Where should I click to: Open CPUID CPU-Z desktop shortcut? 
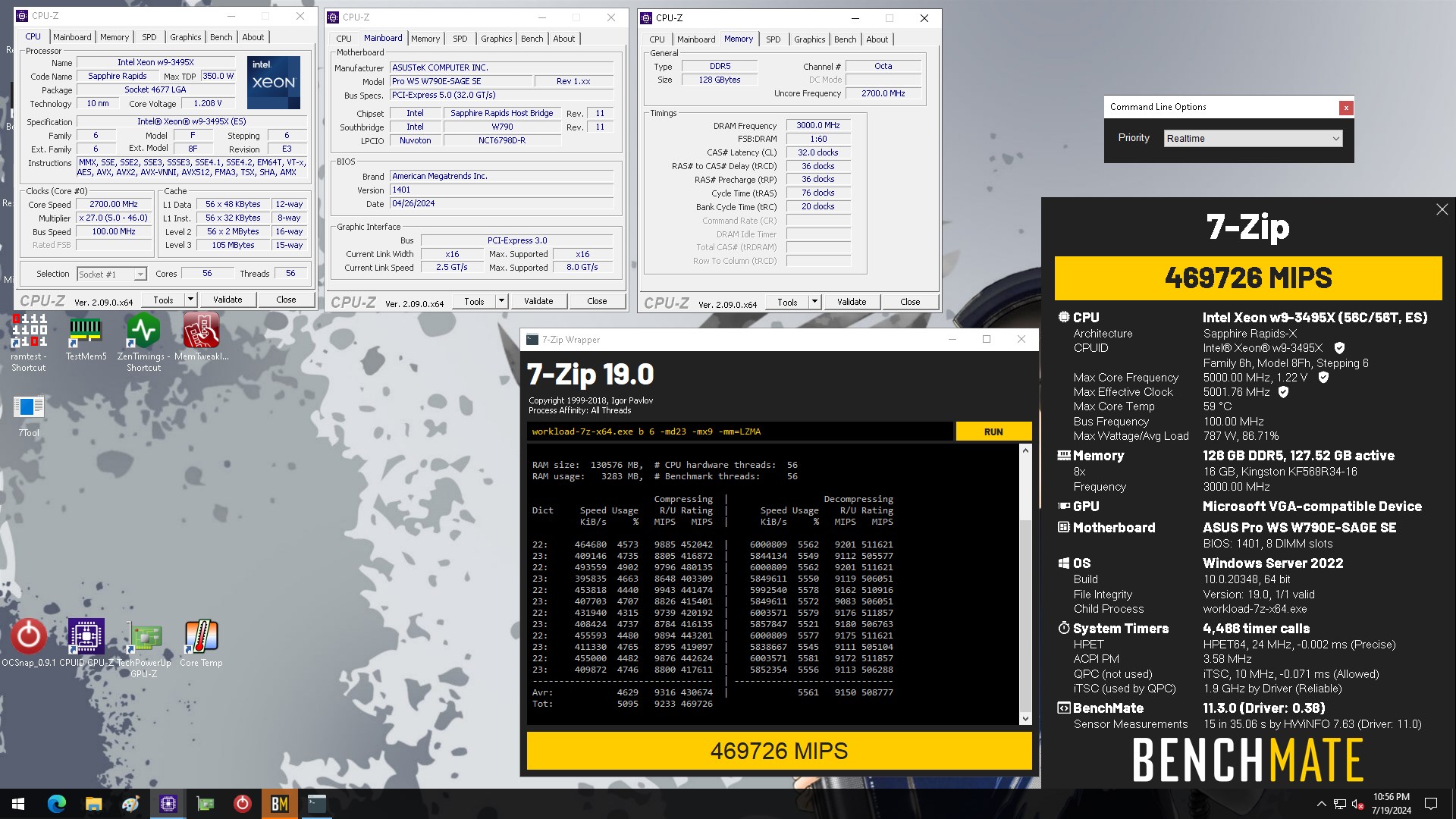click(x=86, y=643)
